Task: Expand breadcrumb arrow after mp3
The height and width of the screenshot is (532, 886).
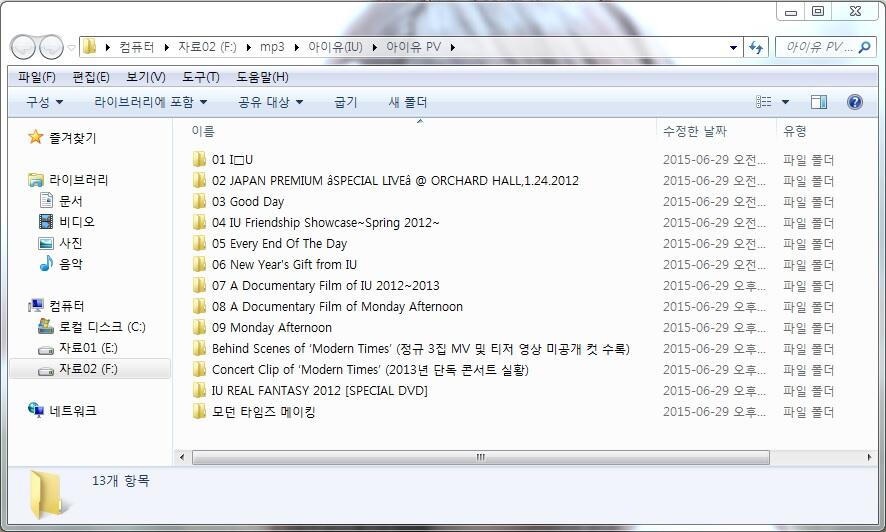Action: coord(296,47)
